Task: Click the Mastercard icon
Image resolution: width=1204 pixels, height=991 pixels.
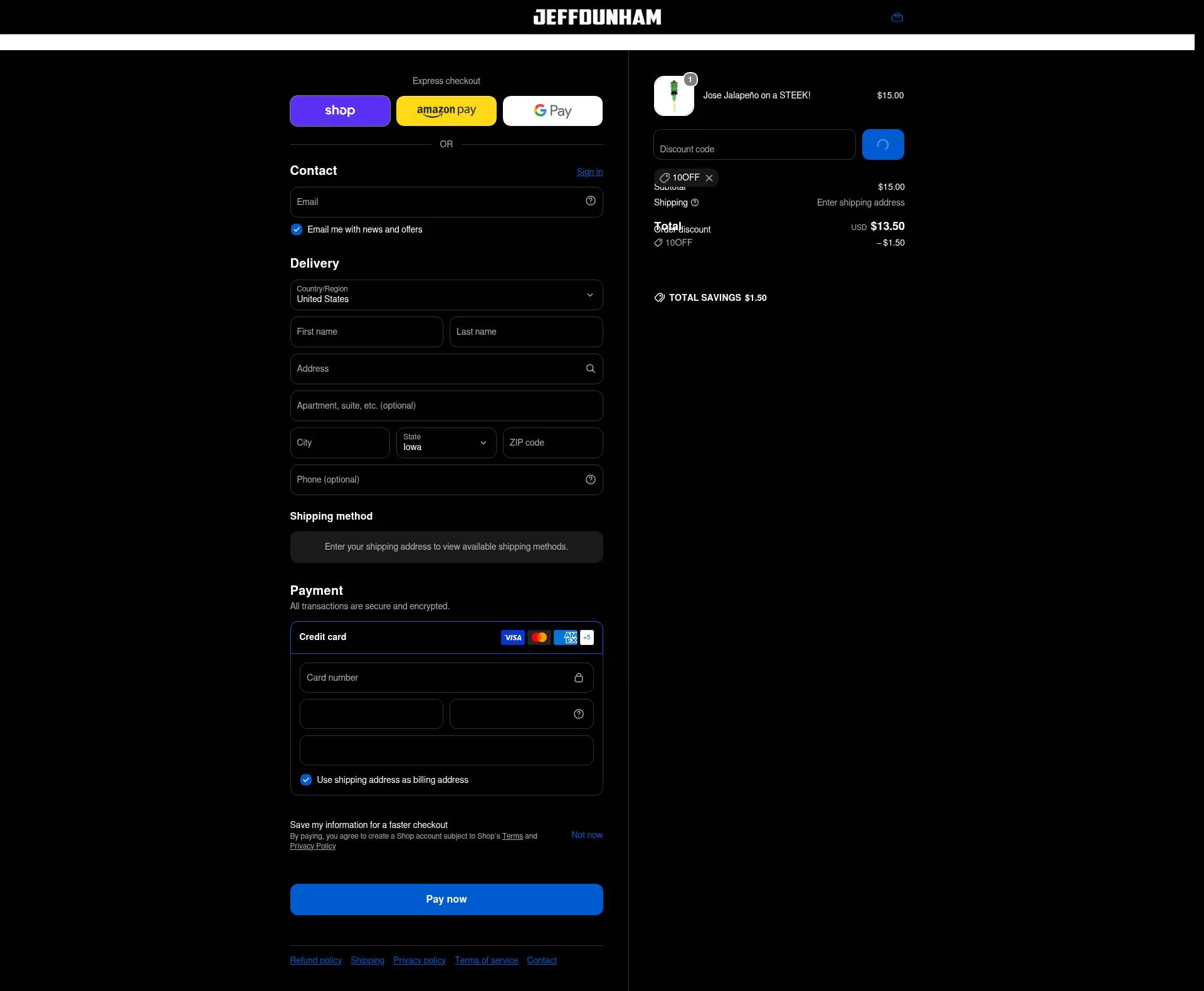Action: (x=539, y=637)
